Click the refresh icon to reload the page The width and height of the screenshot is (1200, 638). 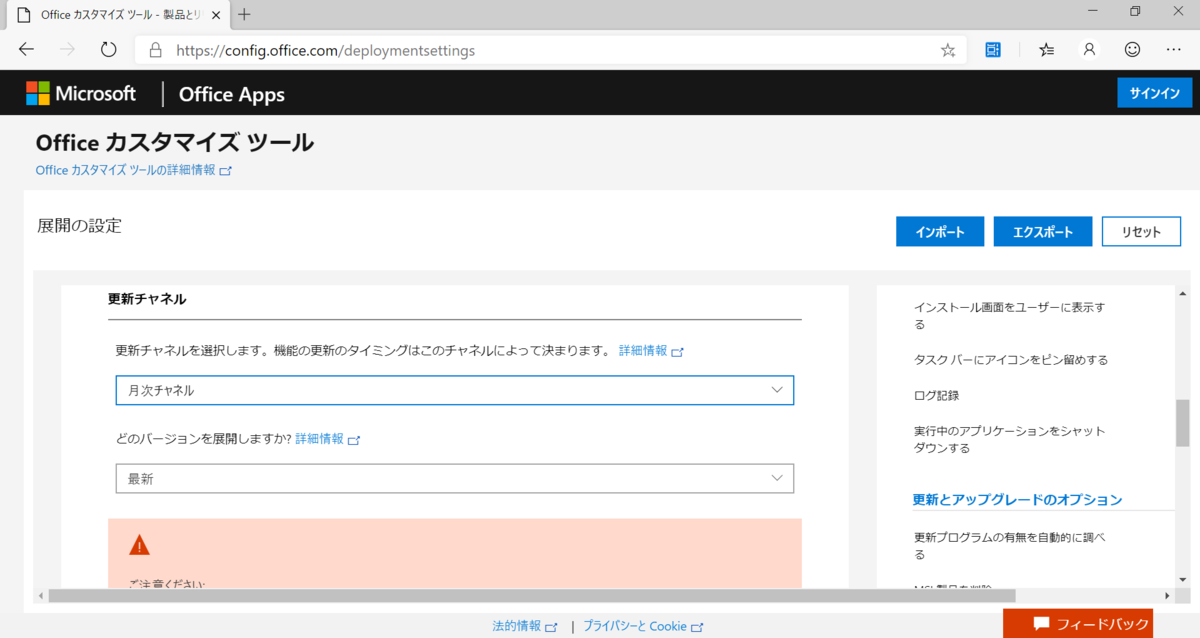108,49
